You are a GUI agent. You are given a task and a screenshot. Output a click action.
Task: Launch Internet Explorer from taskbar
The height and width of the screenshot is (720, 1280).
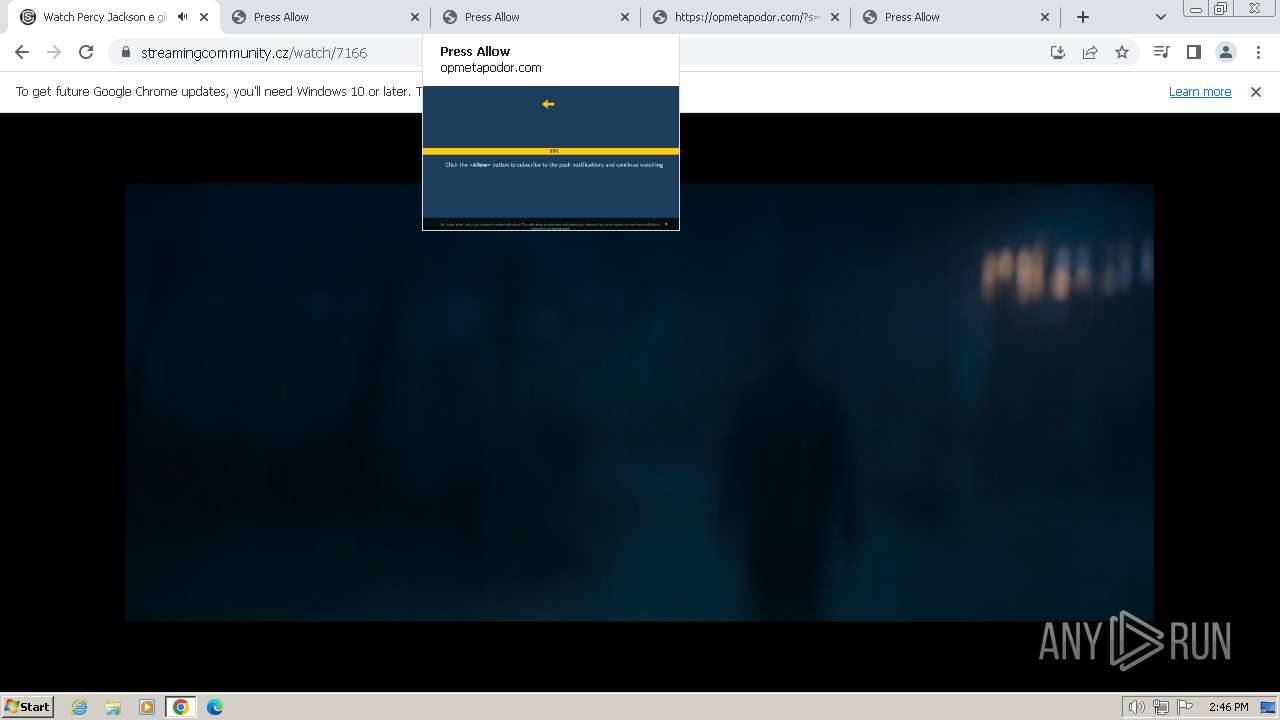pyautogui.click(x=80, y=707)
